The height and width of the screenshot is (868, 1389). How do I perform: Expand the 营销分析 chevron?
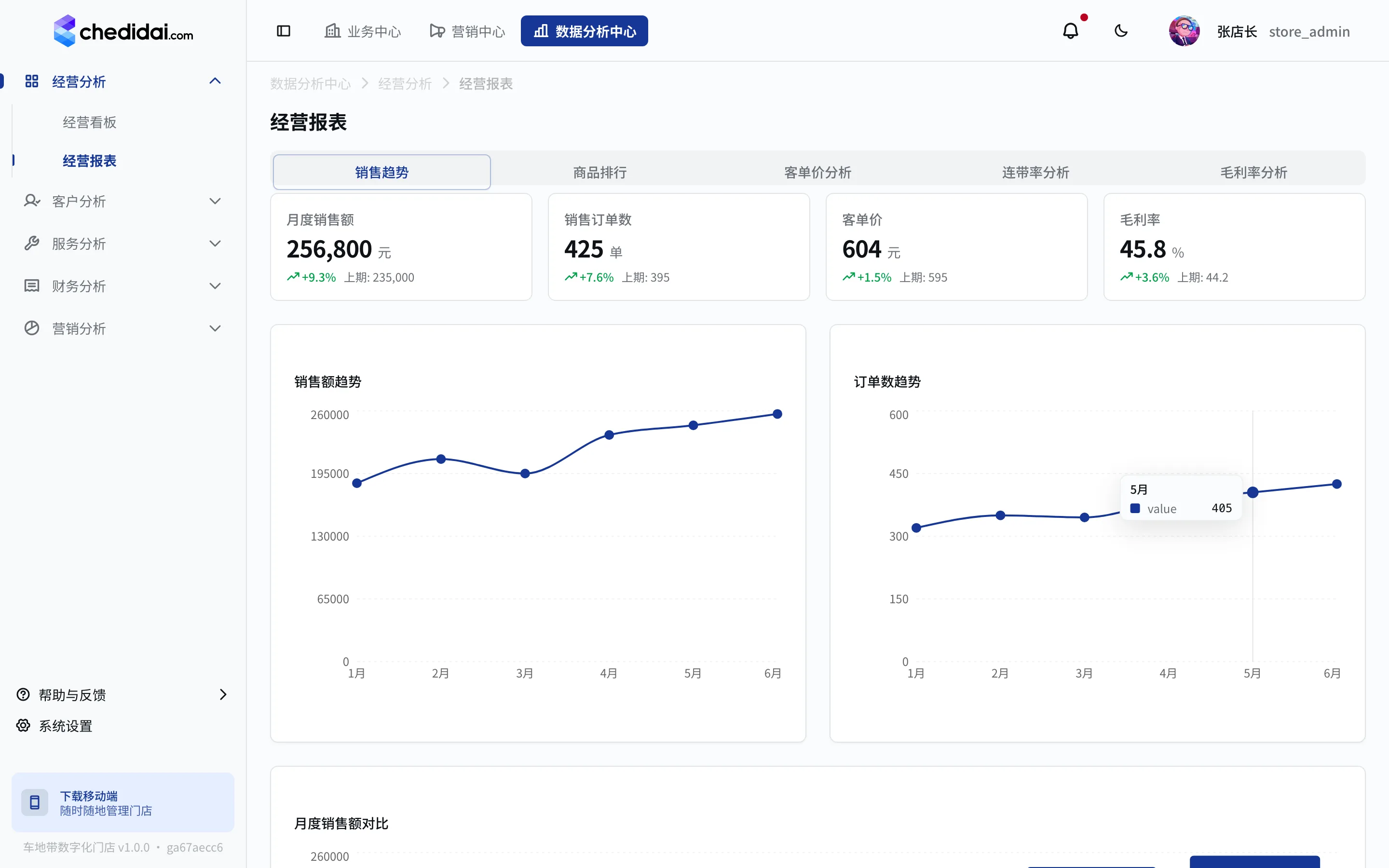click(x=215, y=328)
